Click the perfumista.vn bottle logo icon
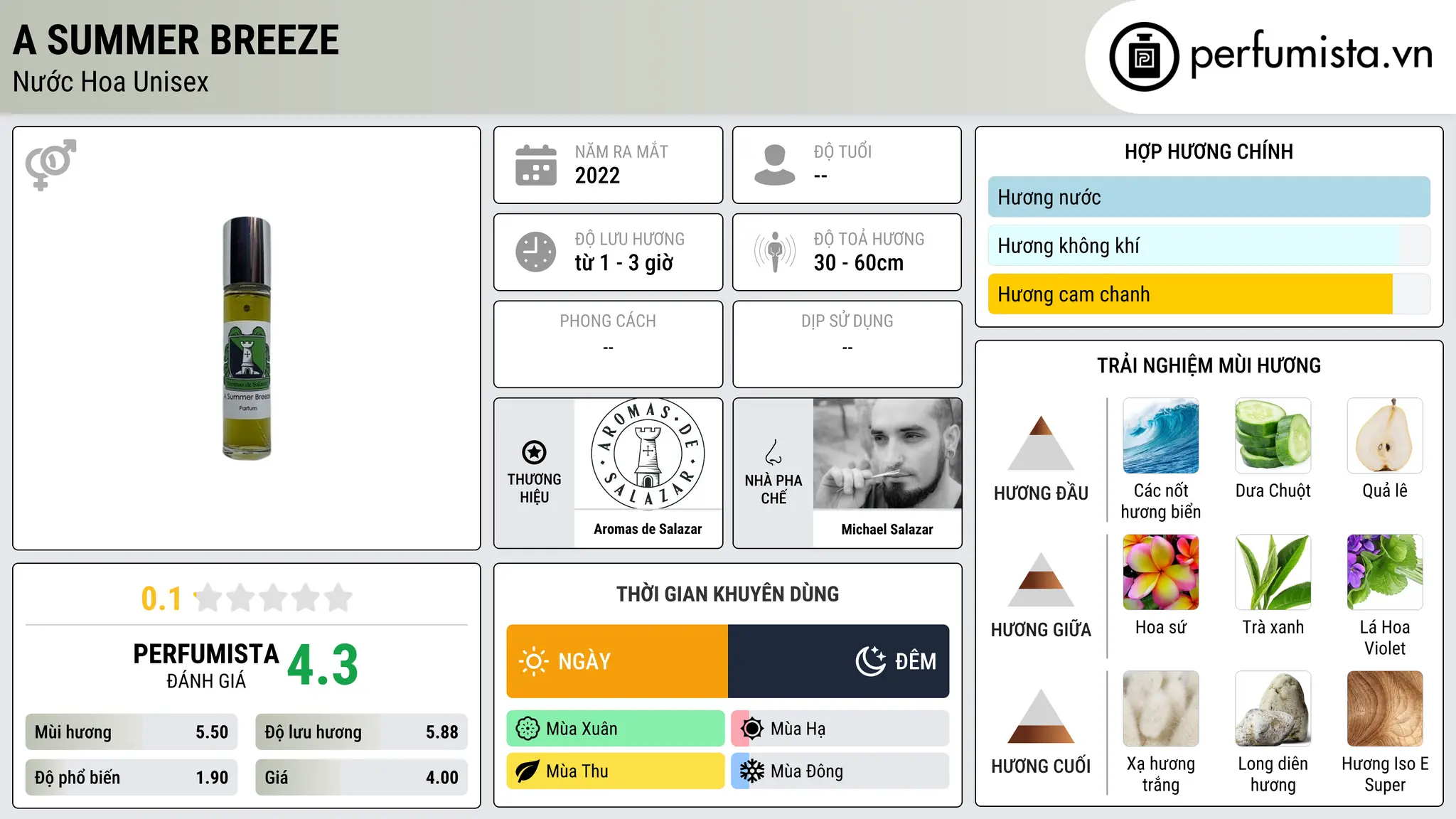The image size is (1456, 819). click(x=1144, y=57)
